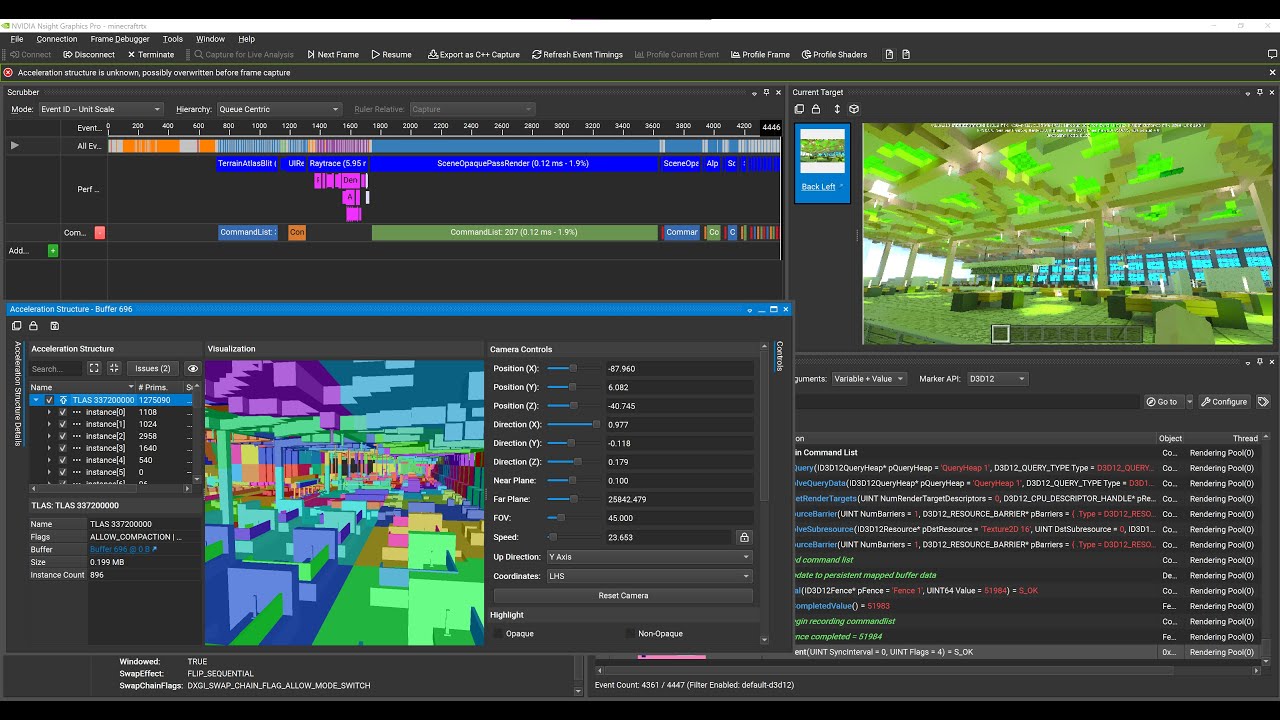
Task: Toggle the eye visibility icon beside Issues
Action: (193, 368)
